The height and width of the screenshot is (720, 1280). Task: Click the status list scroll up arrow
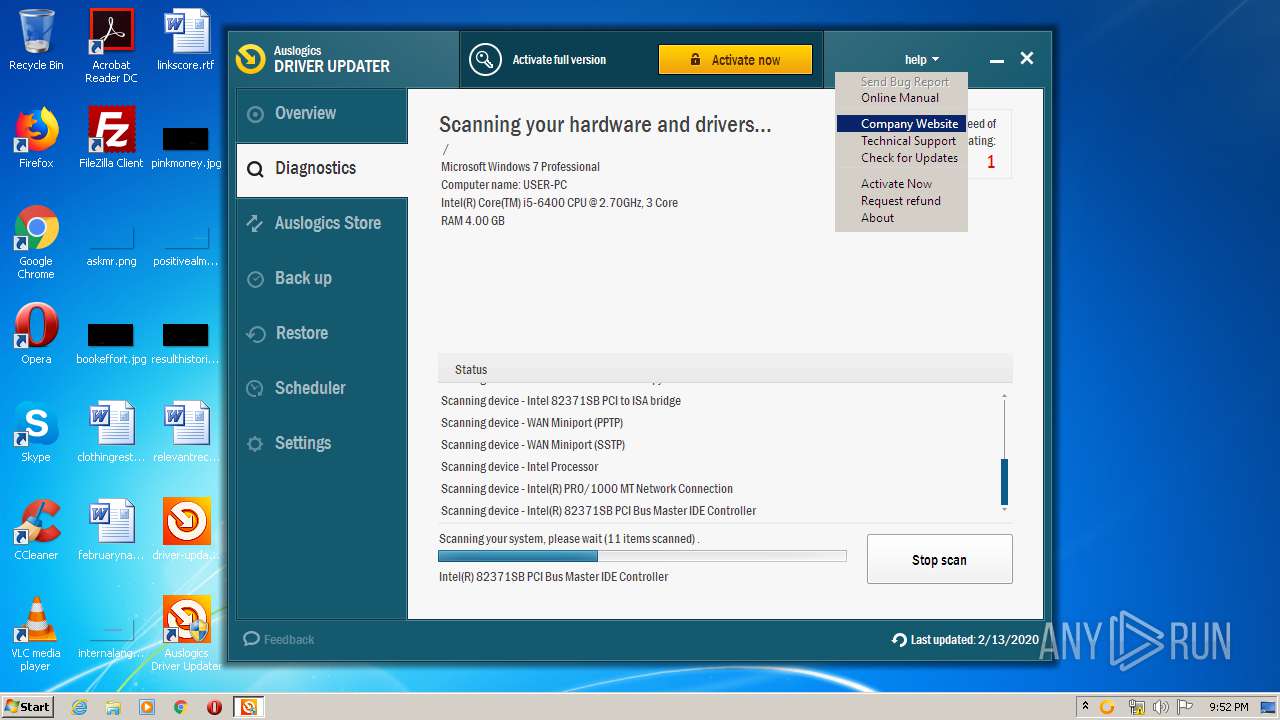point(1004,397)
